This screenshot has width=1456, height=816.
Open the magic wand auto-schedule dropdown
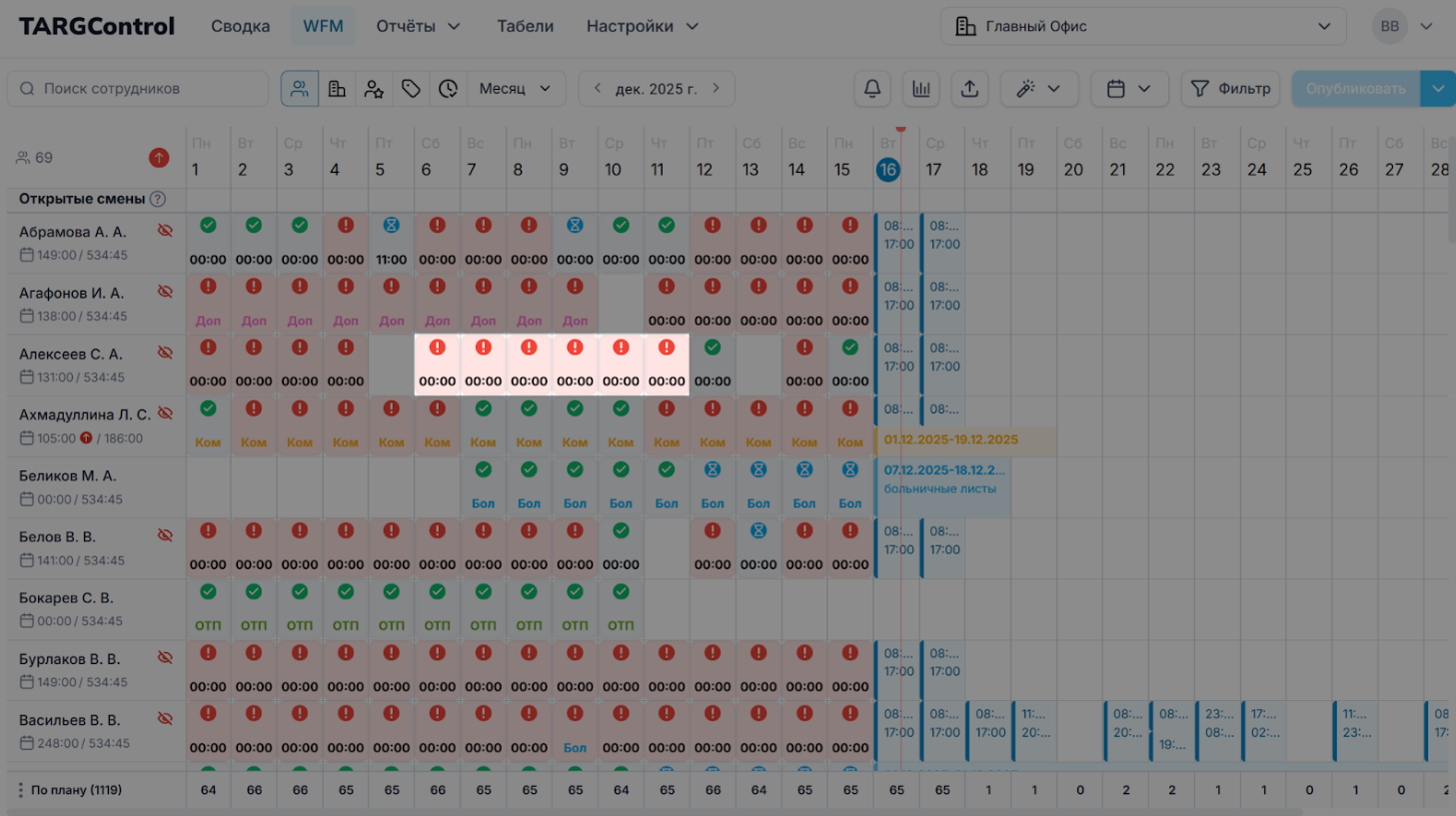pos(1038,89)
